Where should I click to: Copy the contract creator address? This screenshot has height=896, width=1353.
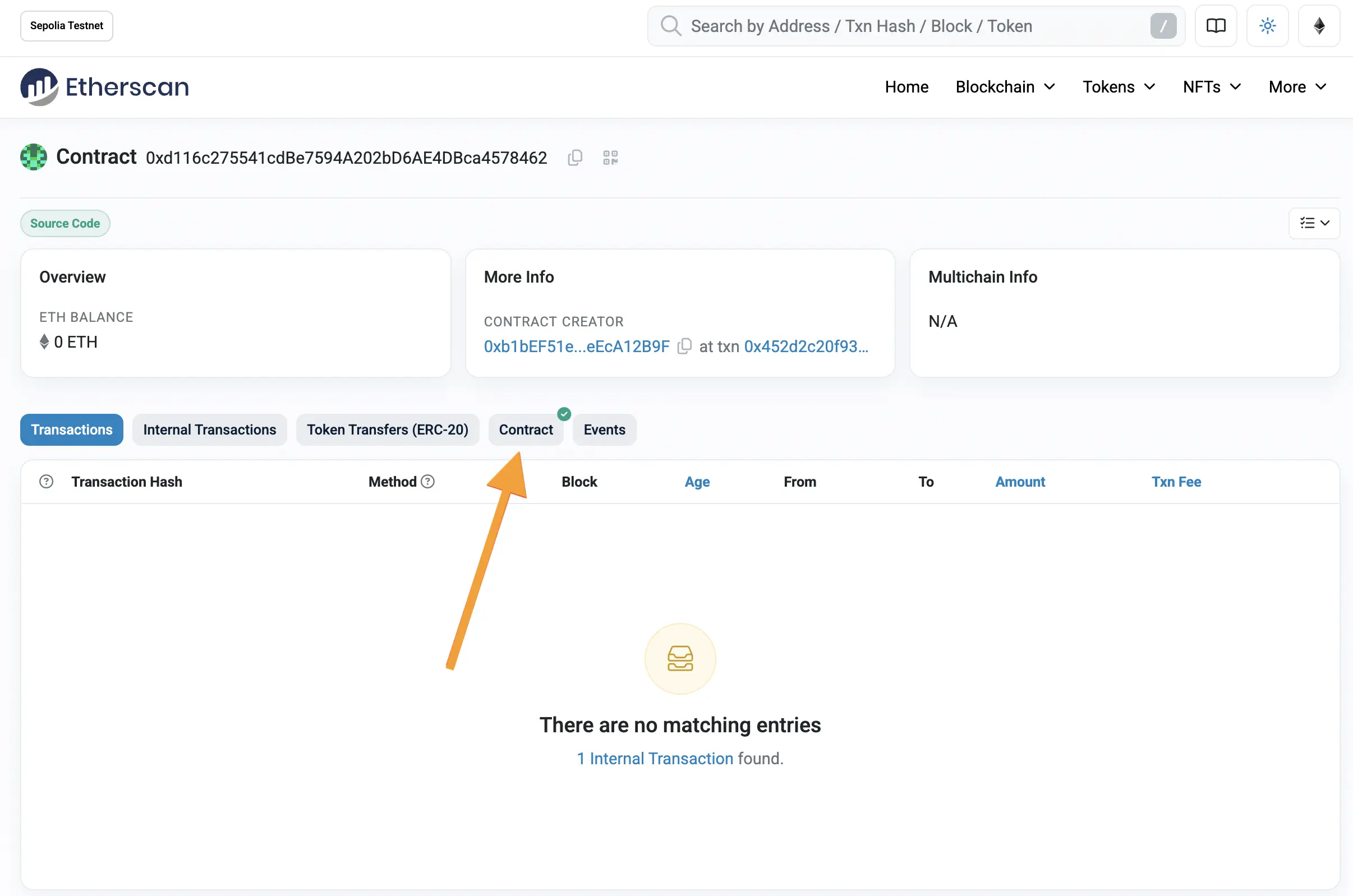[x=684, y=347]
